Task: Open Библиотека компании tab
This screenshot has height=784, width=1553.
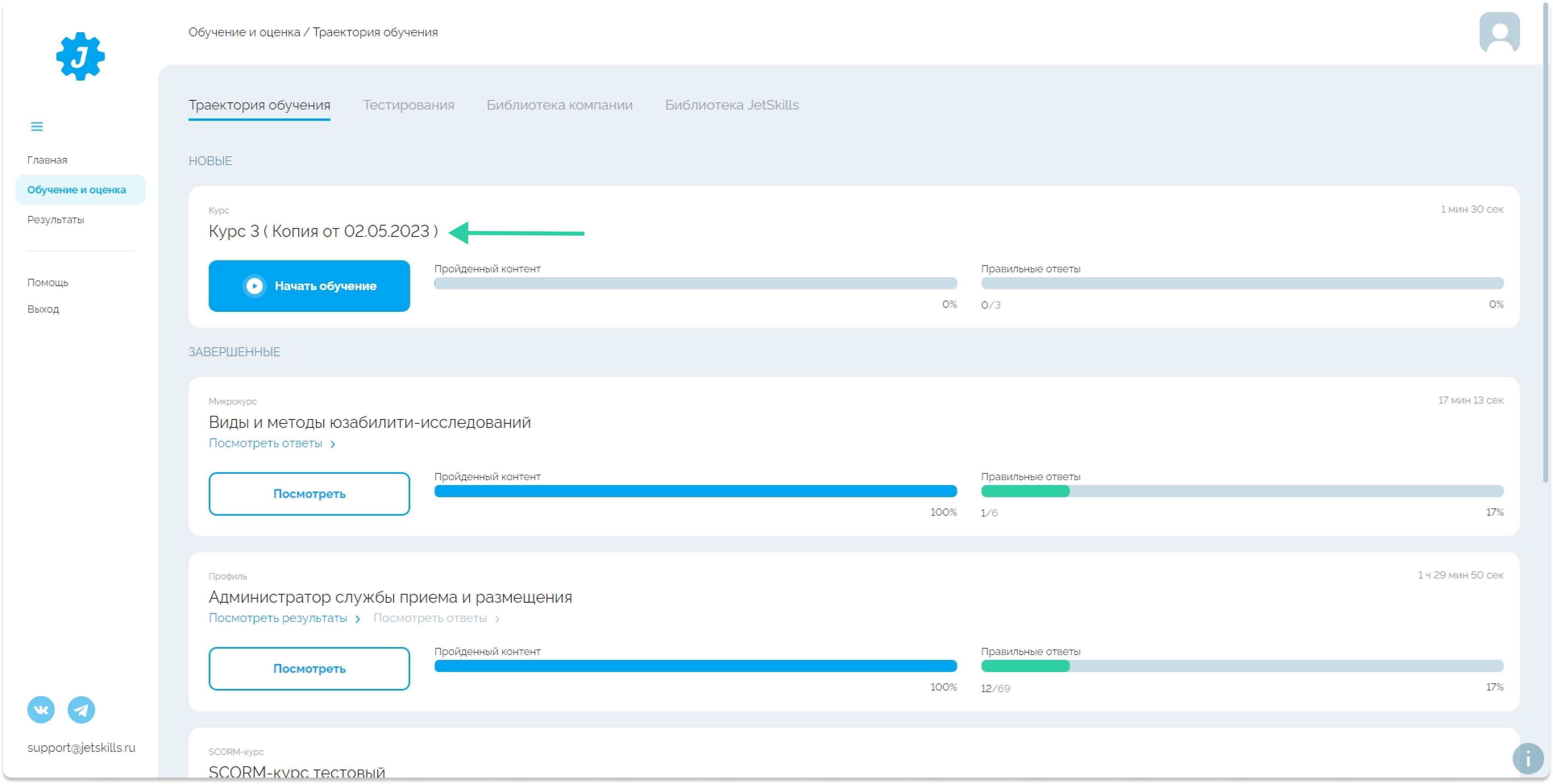Action: click(559, 105)
